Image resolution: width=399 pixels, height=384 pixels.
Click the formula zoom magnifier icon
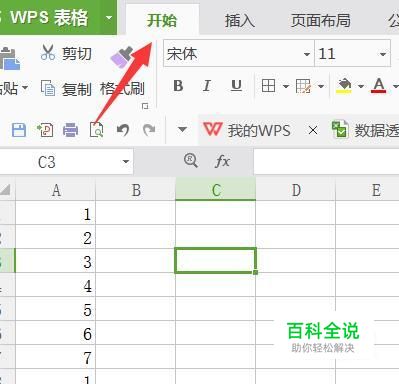tap(191, 161)
